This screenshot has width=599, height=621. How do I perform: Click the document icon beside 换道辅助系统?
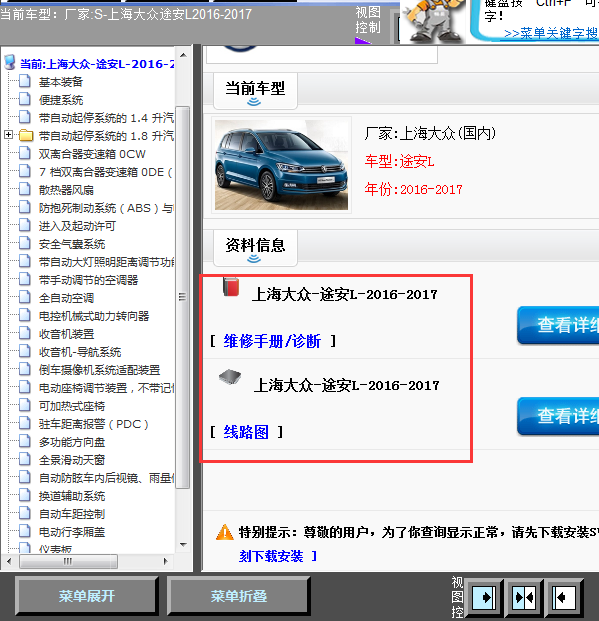[25, 495]
